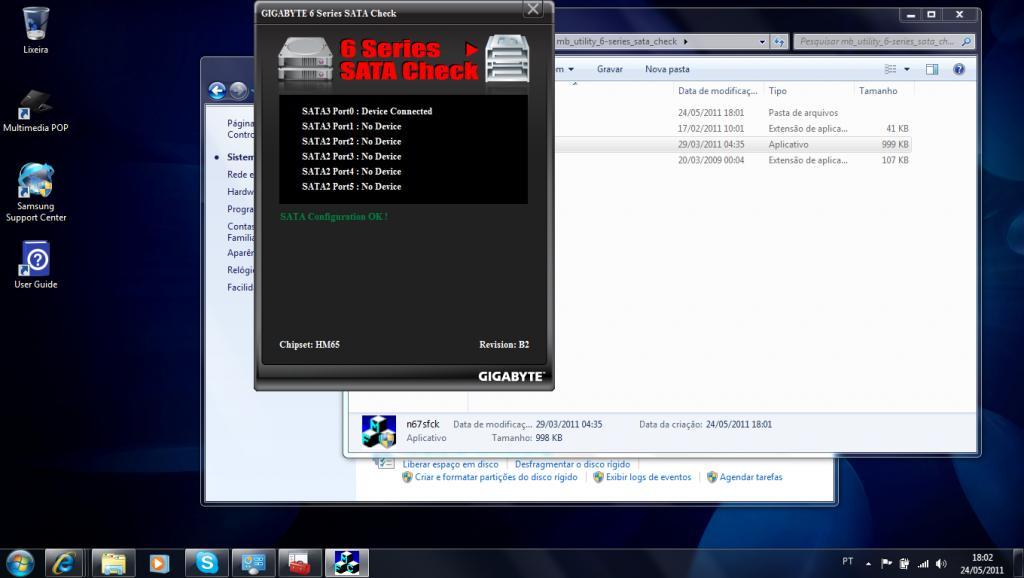1024x578 pixels.
Task: Click the Revision: B2 label
Action: (x=504, y=345)
